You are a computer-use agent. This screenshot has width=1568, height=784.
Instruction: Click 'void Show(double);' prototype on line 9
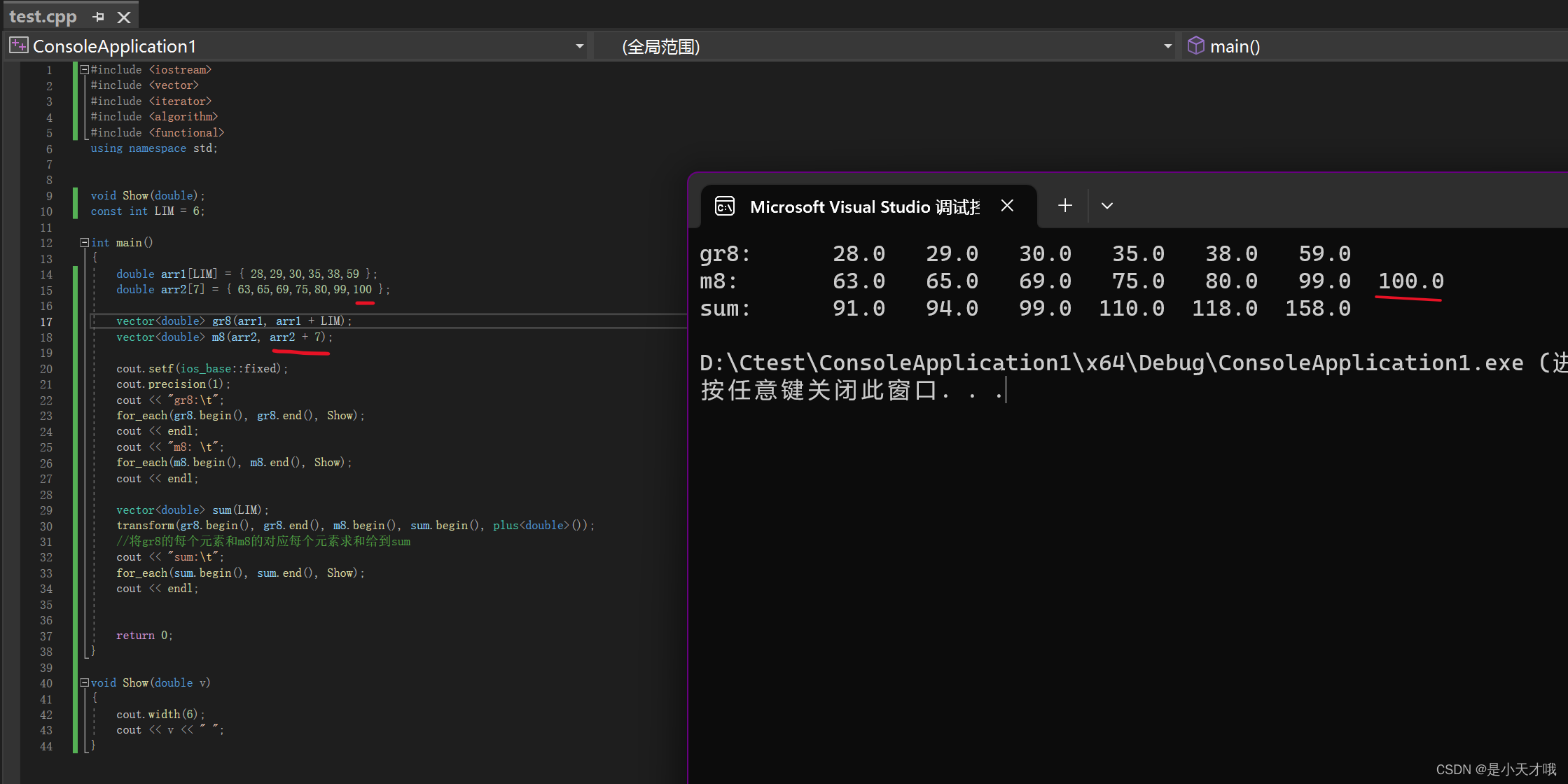pyautogui.click(x=148, y=196)
